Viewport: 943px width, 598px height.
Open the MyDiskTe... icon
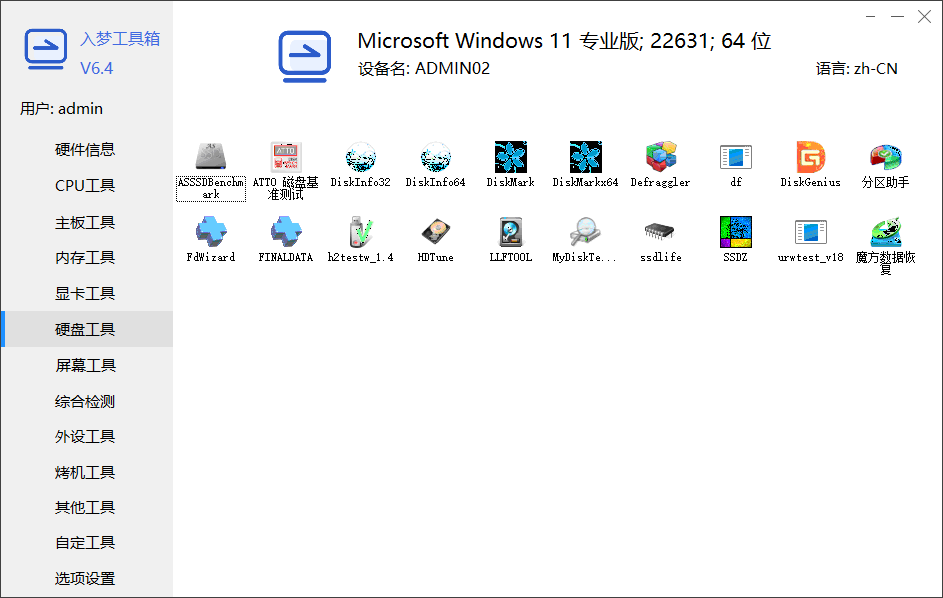[x=585, y=240]
